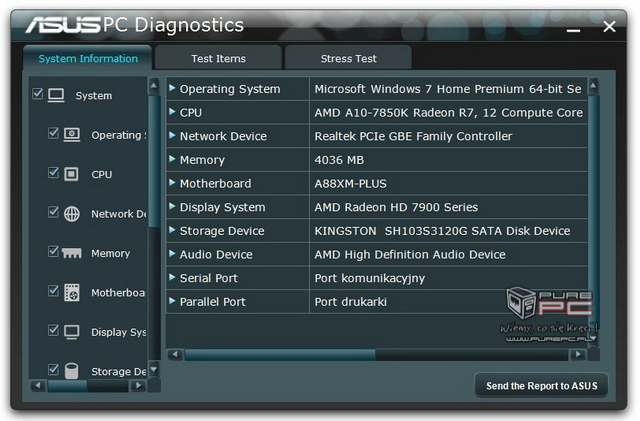This screenshot has height=421, width=640.
Task: Select the System label in sidebar
Action: click(93, 96)
